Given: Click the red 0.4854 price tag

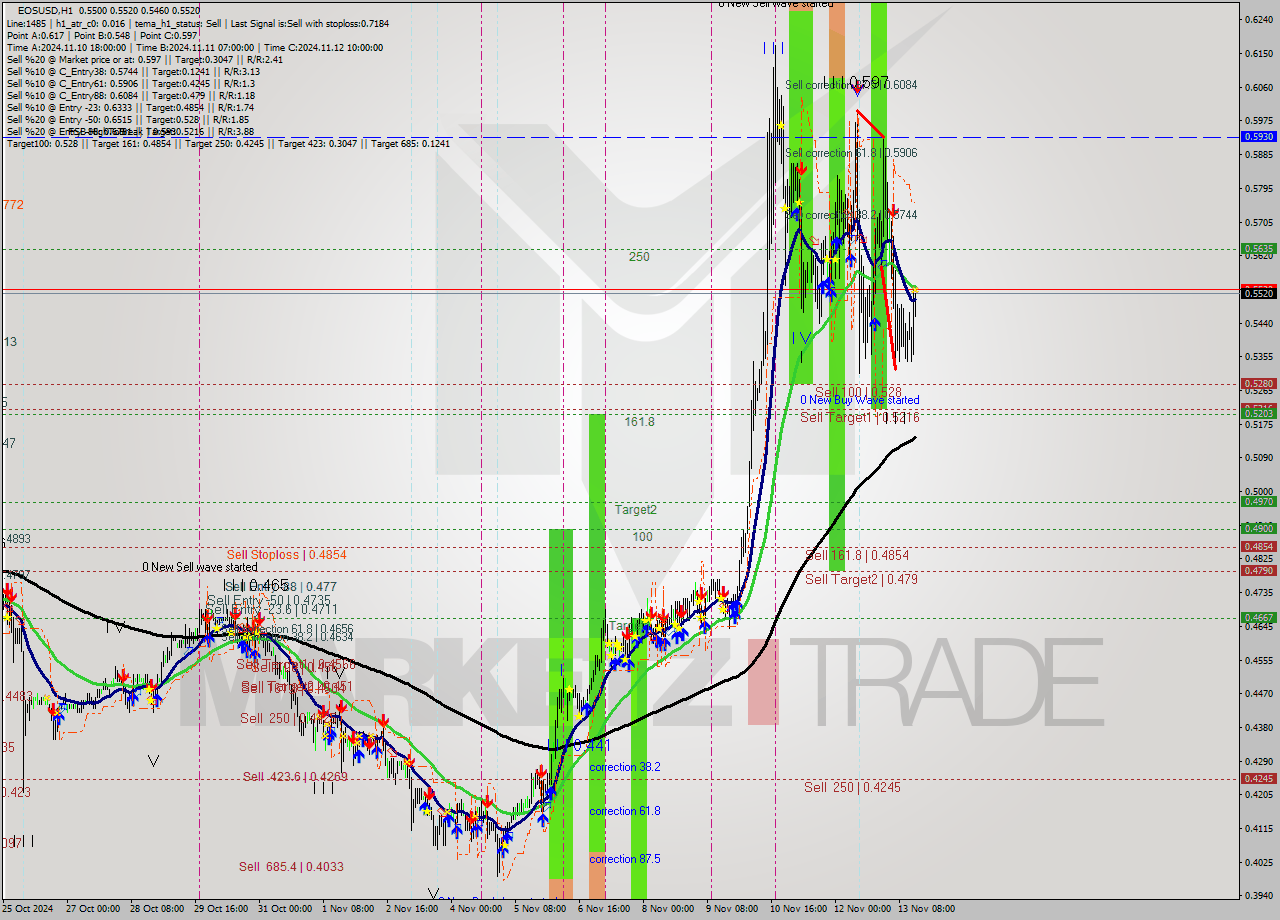Looking at the screenshot, I should coord(1258,546).
